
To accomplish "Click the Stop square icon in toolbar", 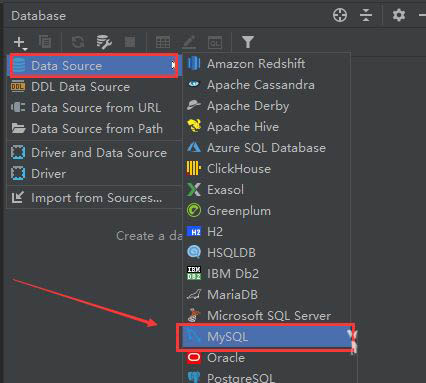I will (130, 42).
